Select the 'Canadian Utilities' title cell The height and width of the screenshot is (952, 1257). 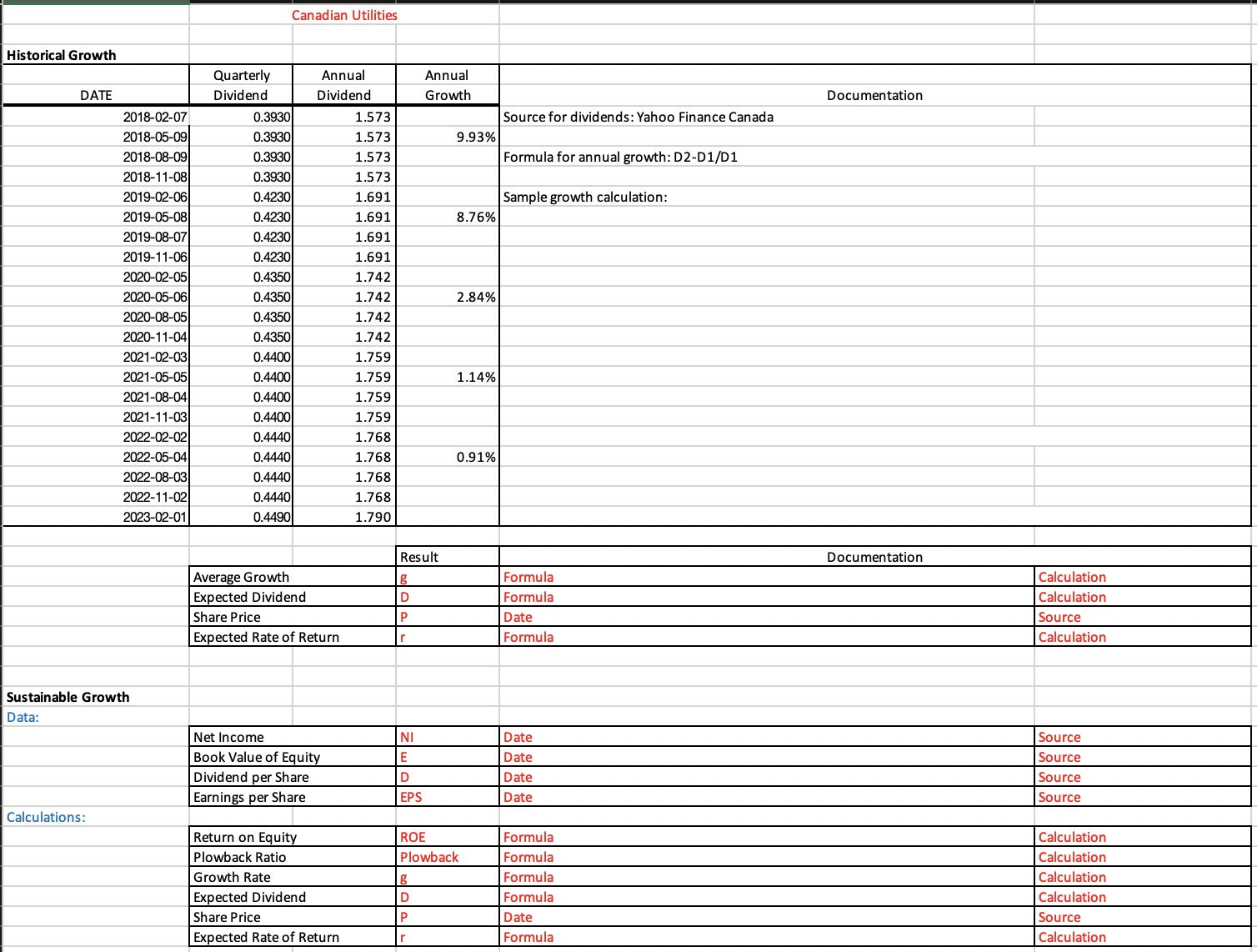click(344, 15)
